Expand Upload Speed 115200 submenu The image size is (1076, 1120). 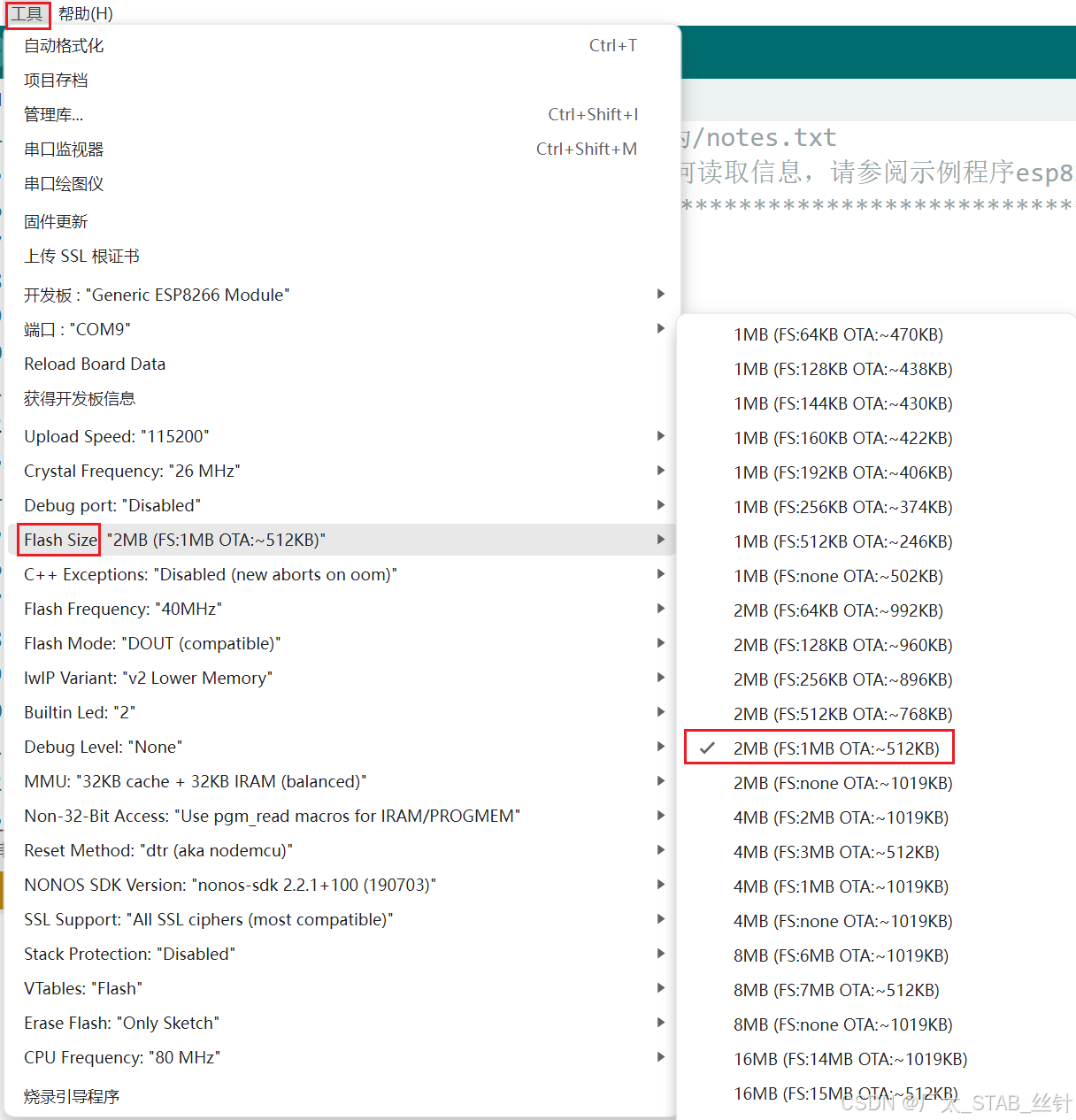coord(342,436)
